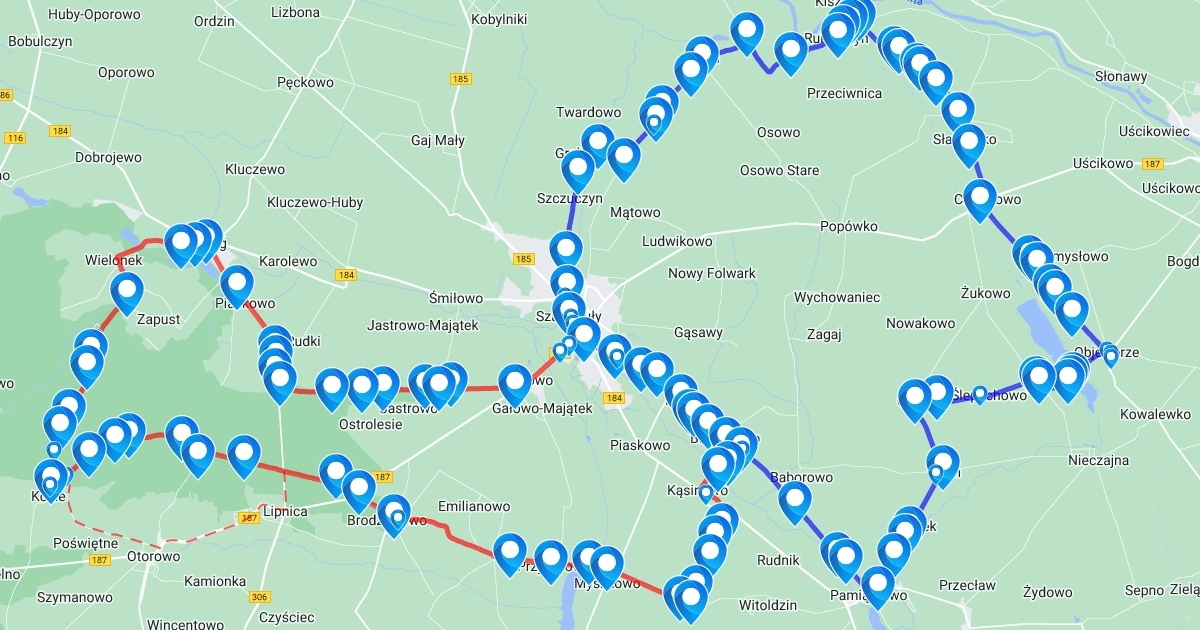1200x630 pixels.
Task: Click road 306 shield near Czyściec
Action: tap(260, 597)
